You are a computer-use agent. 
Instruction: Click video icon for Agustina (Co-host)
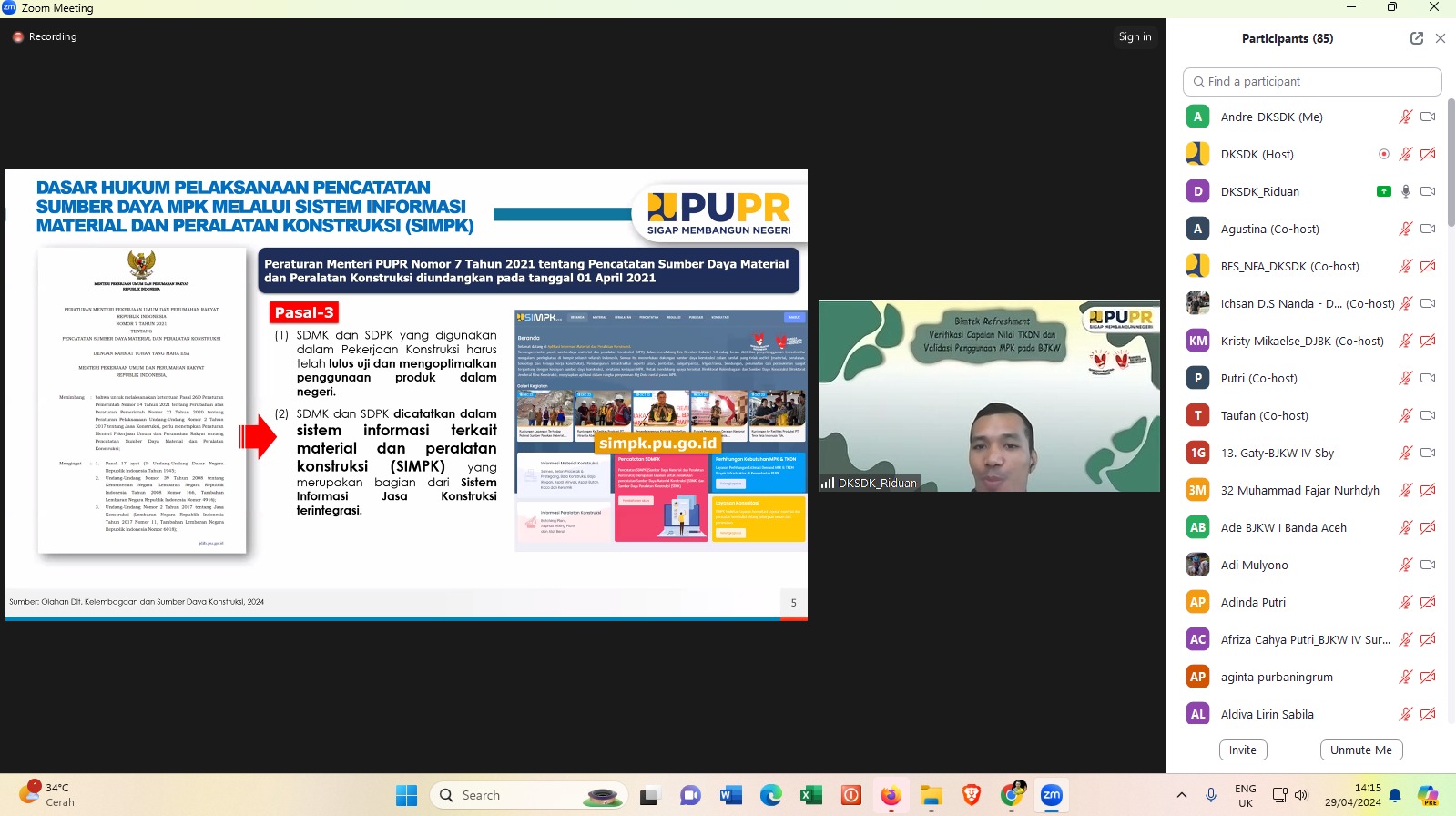1428,229
